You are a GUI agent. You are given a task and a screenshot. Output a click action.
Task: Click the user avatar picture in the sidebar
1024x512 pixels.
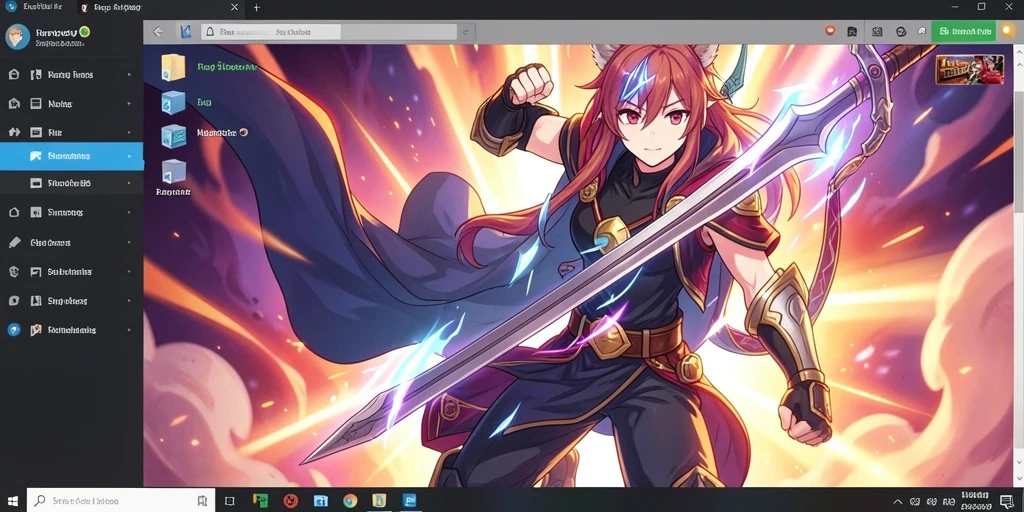(17, 37)
